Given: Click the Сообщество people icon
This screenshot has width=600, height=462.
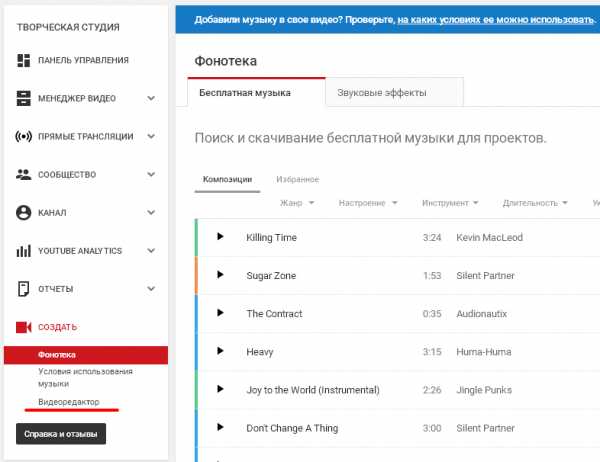Looking at the screenshot, I should coord(23,175).
